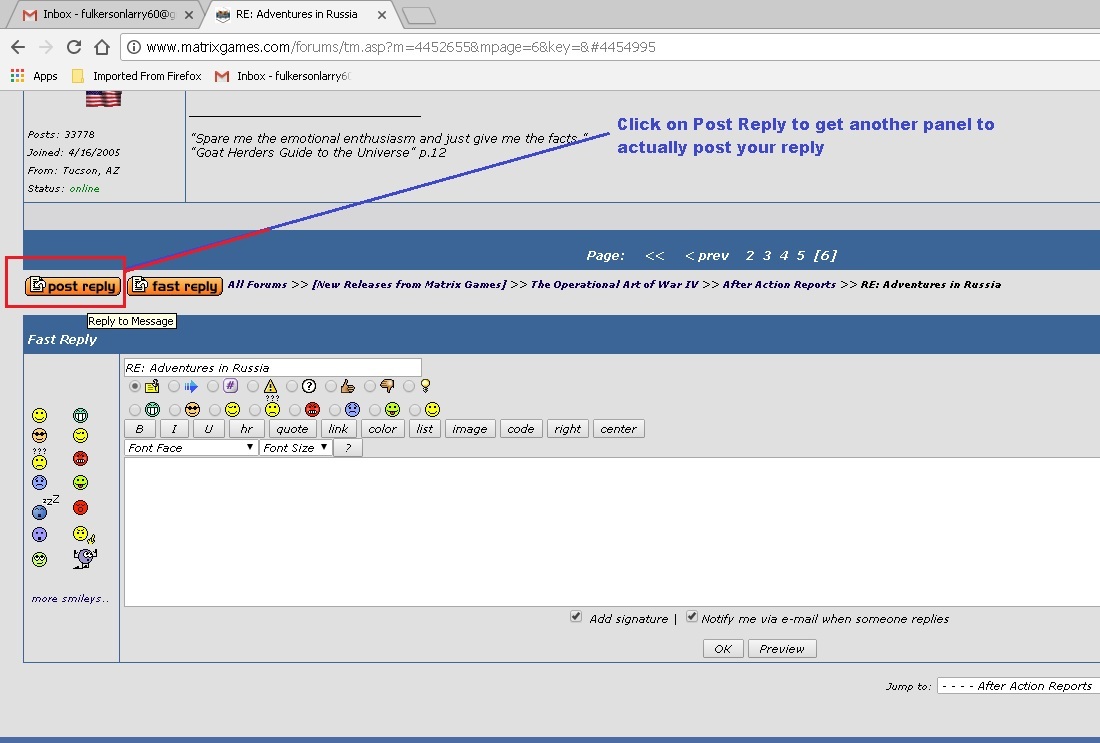The height and width of the screenshot is (743, 1100).
Task: Click the ? formatting help button
Action: (x=348, y=448)
